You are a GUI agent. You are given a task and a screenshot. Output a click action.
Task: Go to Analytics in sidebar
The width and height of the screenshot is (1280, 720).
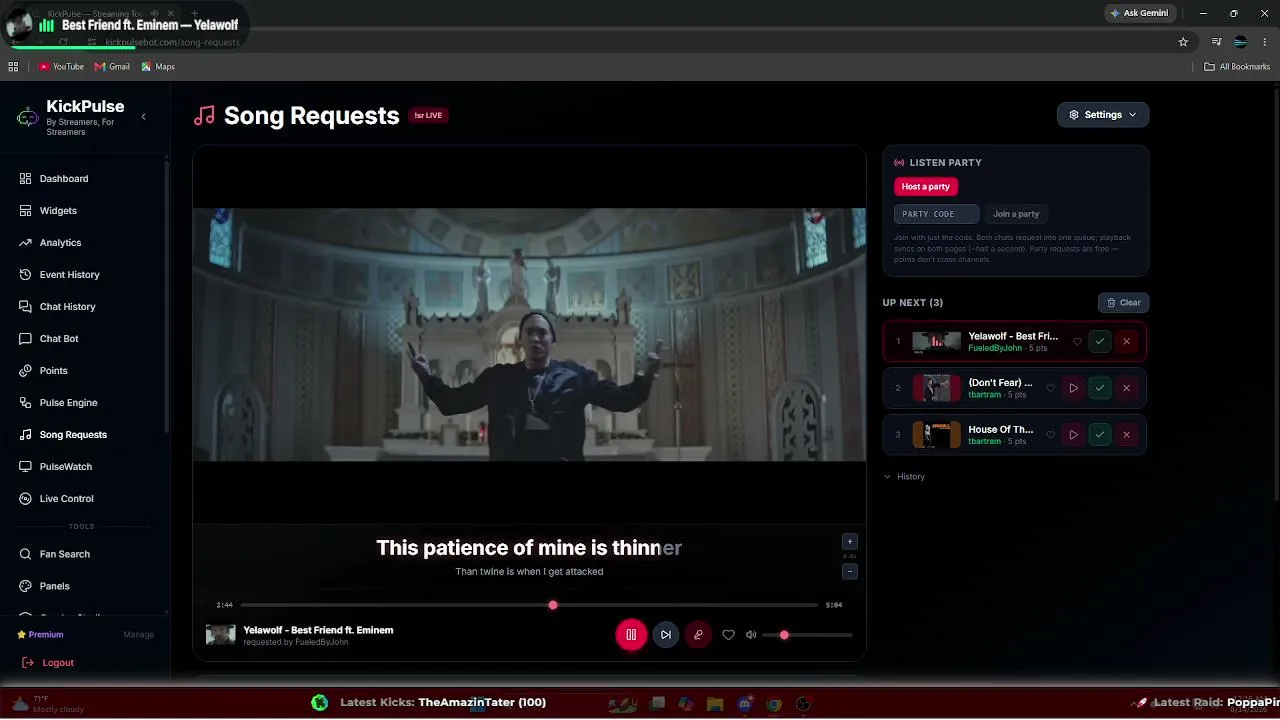pyautogui.click(x=60, y=243)
